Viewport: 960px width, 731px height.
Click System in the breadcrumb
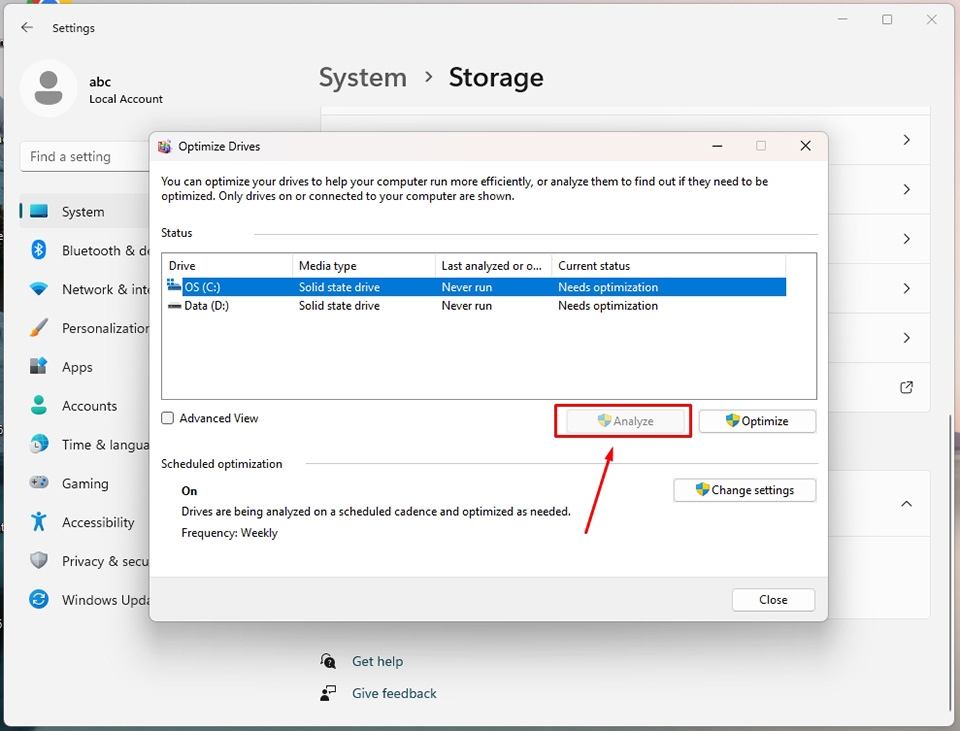click(x=362, y=78)
